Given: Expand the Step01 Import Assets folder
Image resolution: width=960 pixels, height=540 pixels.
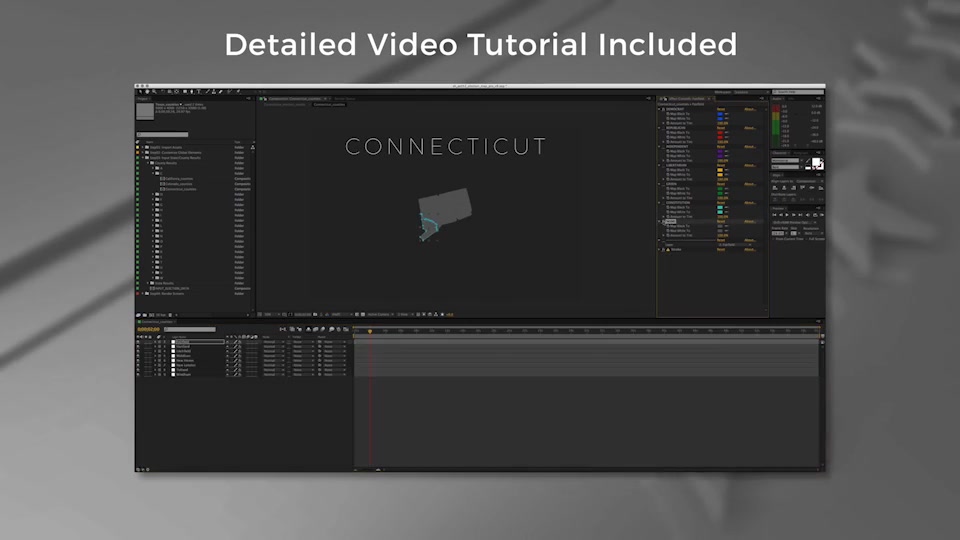Looking at the screenshot, I should [x=143, y=148].
